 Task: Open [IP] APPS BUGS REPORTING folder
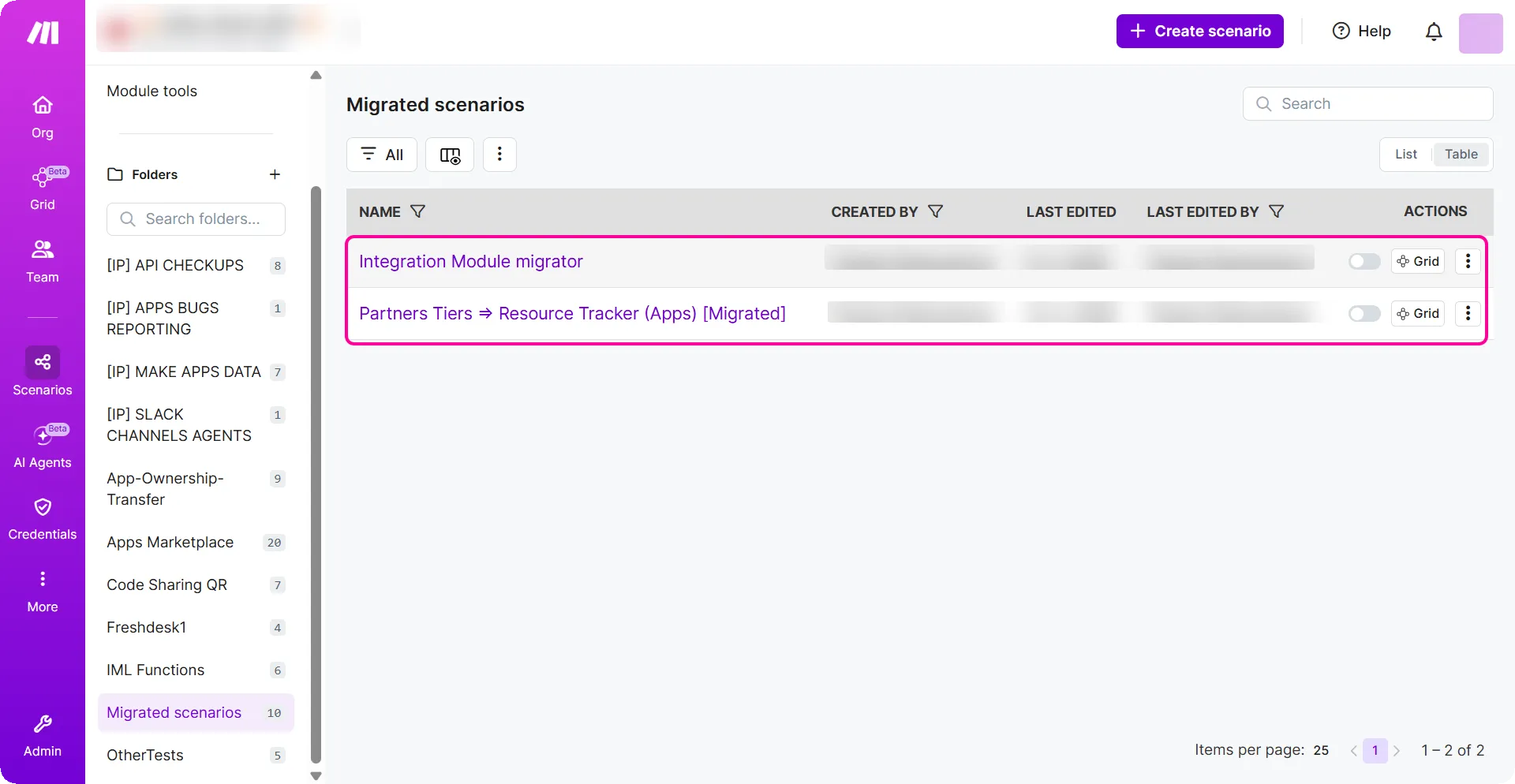point(196,319)
